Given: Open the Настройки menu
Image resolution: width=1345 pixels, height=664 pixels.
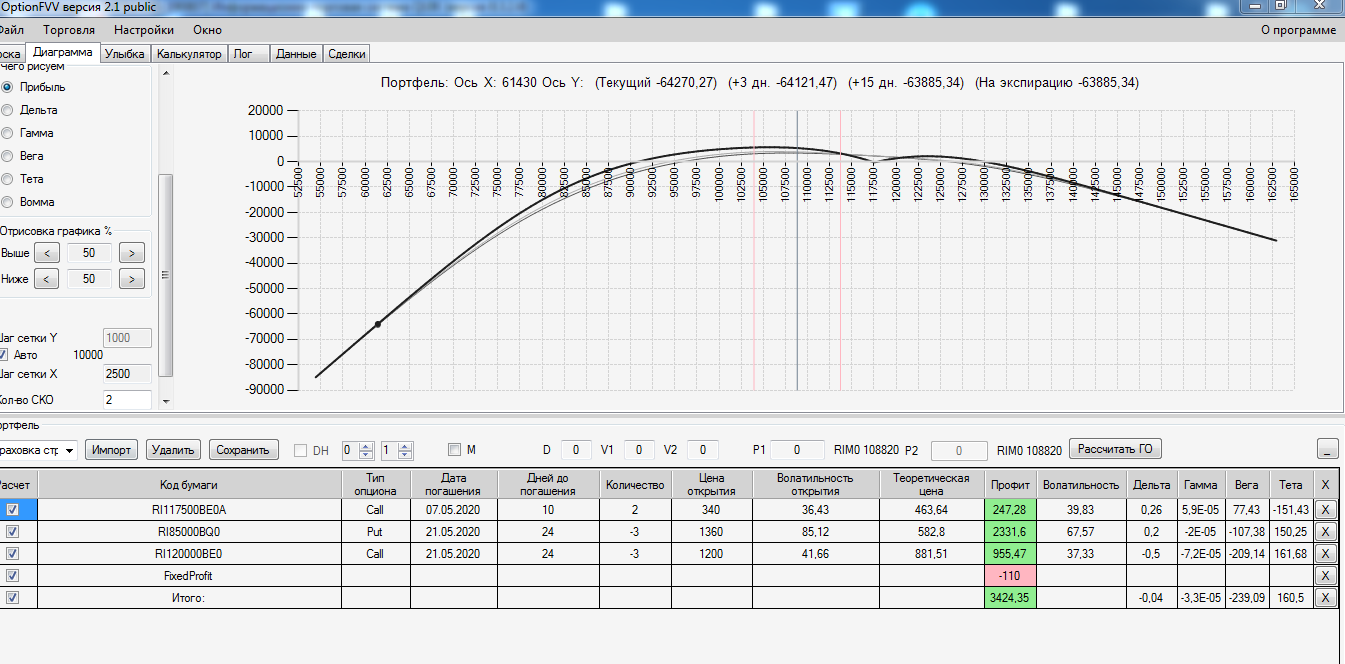Looking at the screenshot, I should [144, 30].
